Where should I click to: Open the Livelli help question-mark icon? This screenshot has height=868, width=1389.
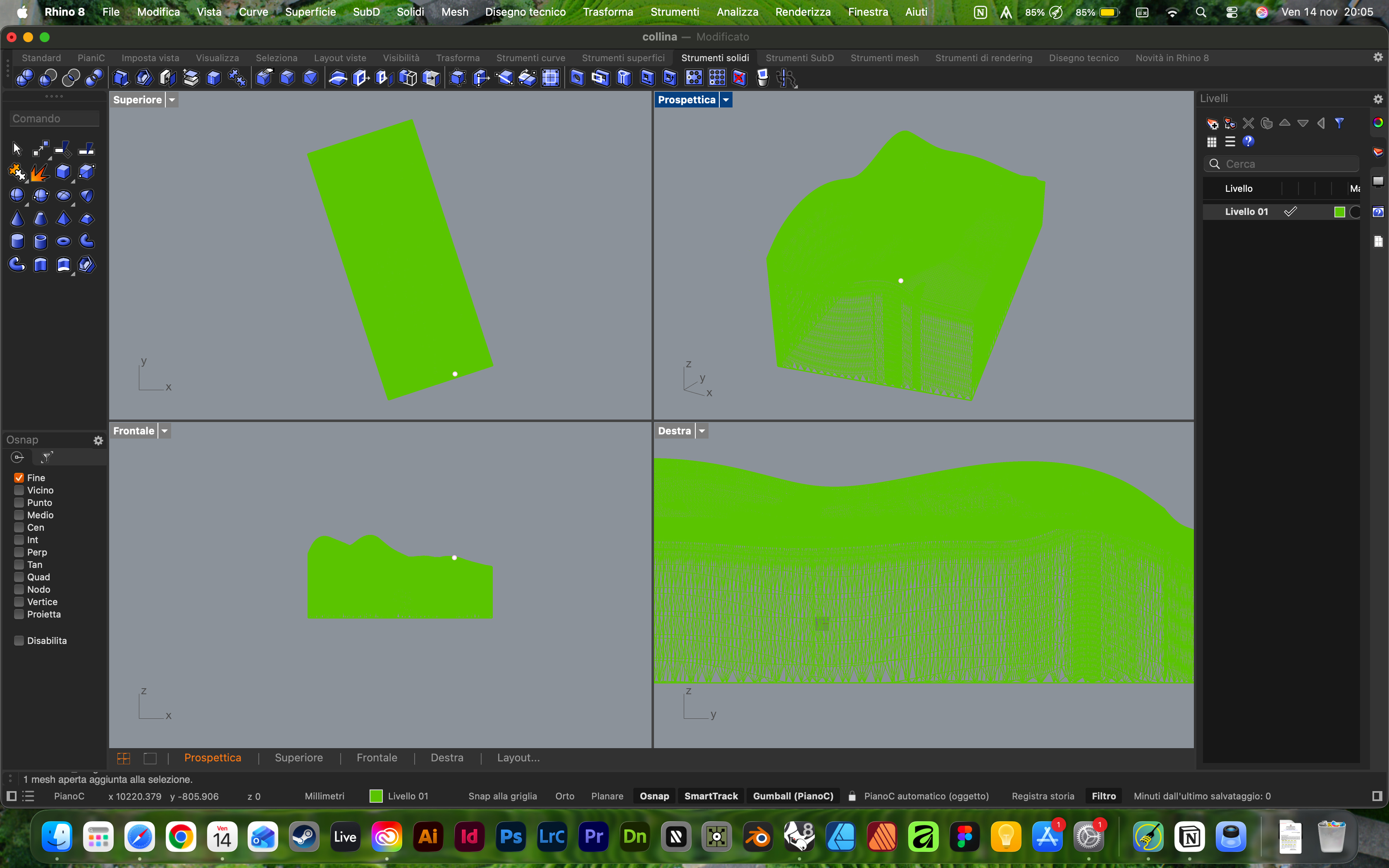coord(1249,142)
